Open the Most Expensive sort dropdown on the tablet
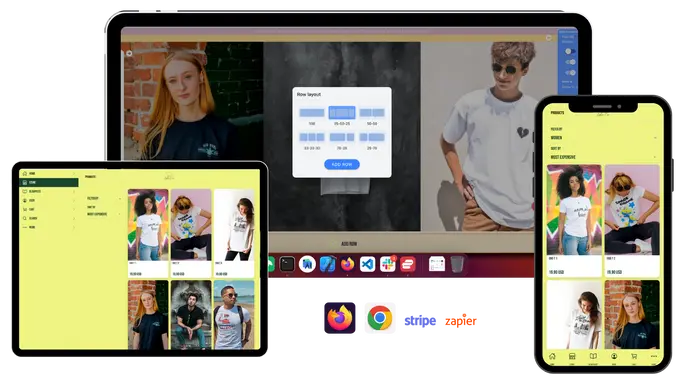 (x=104, y=214)
